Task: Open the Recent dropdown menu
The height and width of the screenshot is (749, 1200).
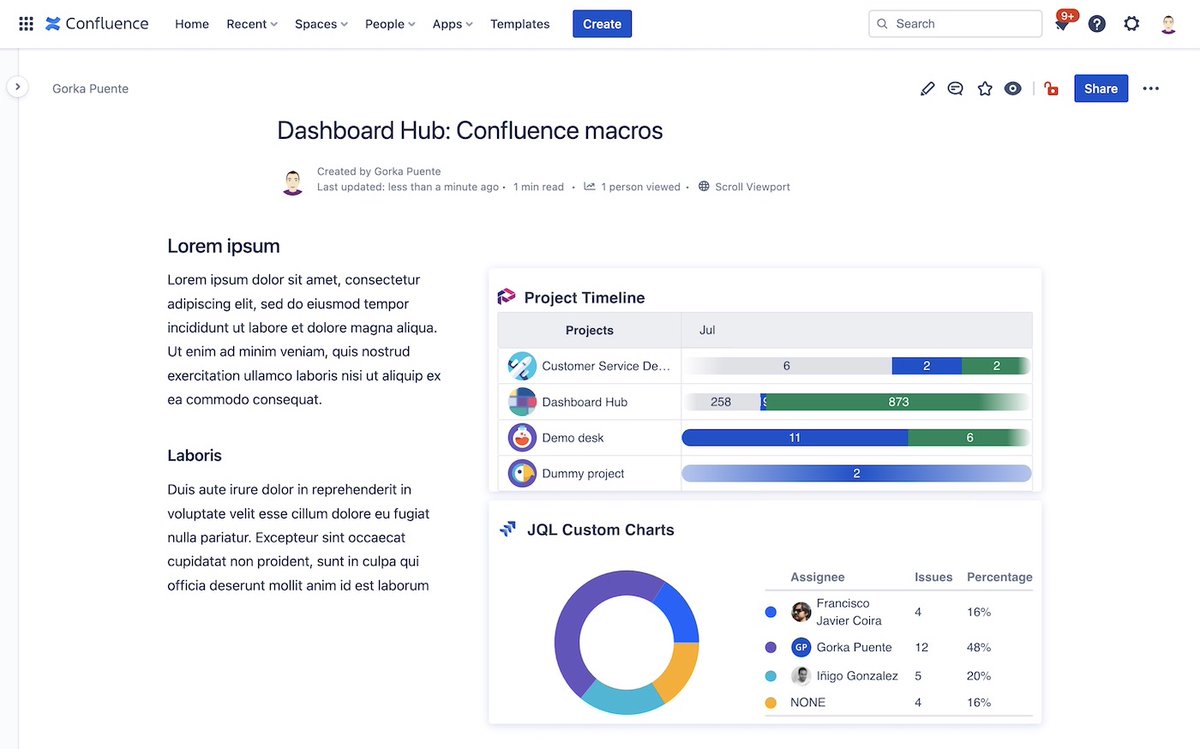Action: [x=252, y=24]
